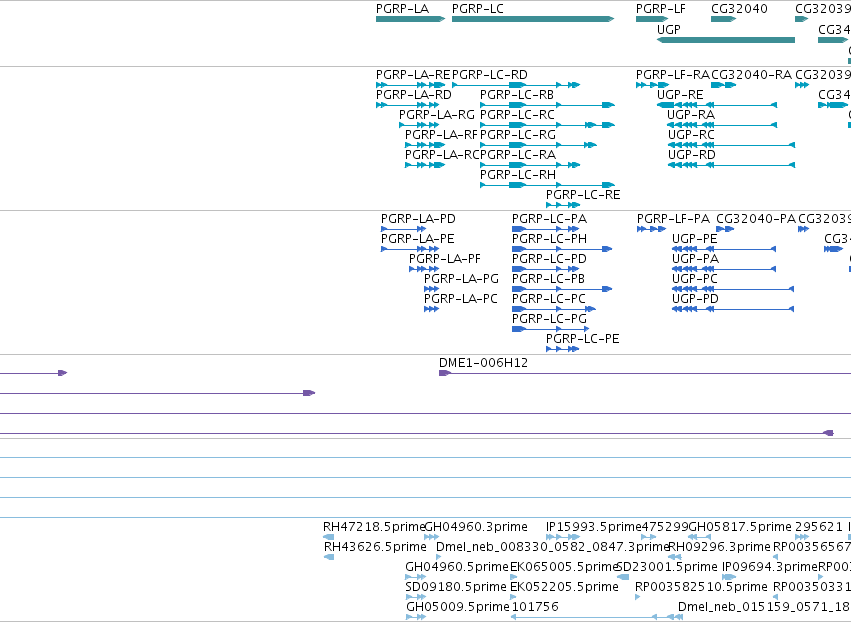Viewport: 851px width, 622px height.
Task: Select transcript PGRP-LA-RE
Action: tap(410, 85)
